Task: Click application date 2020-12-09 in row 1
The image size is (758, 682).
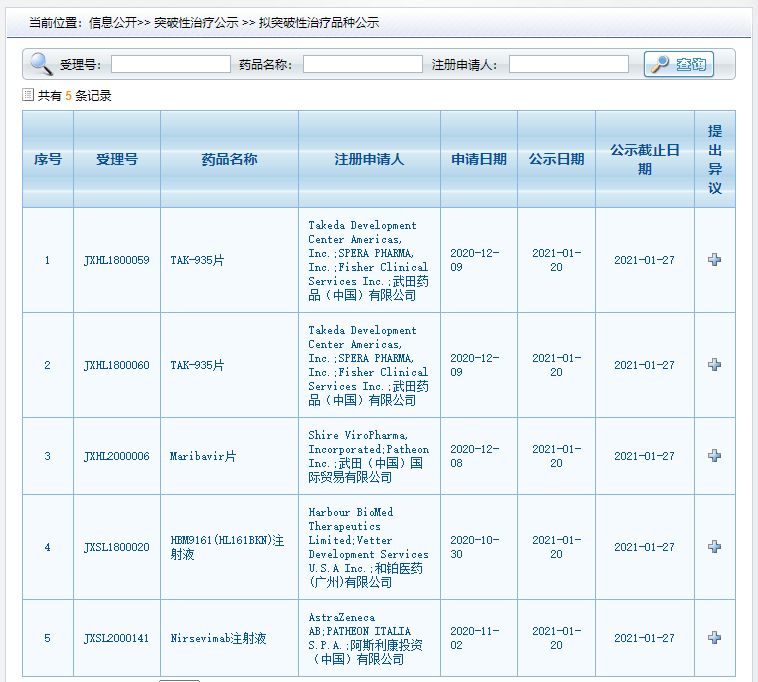Action: (x=475, y=260)
